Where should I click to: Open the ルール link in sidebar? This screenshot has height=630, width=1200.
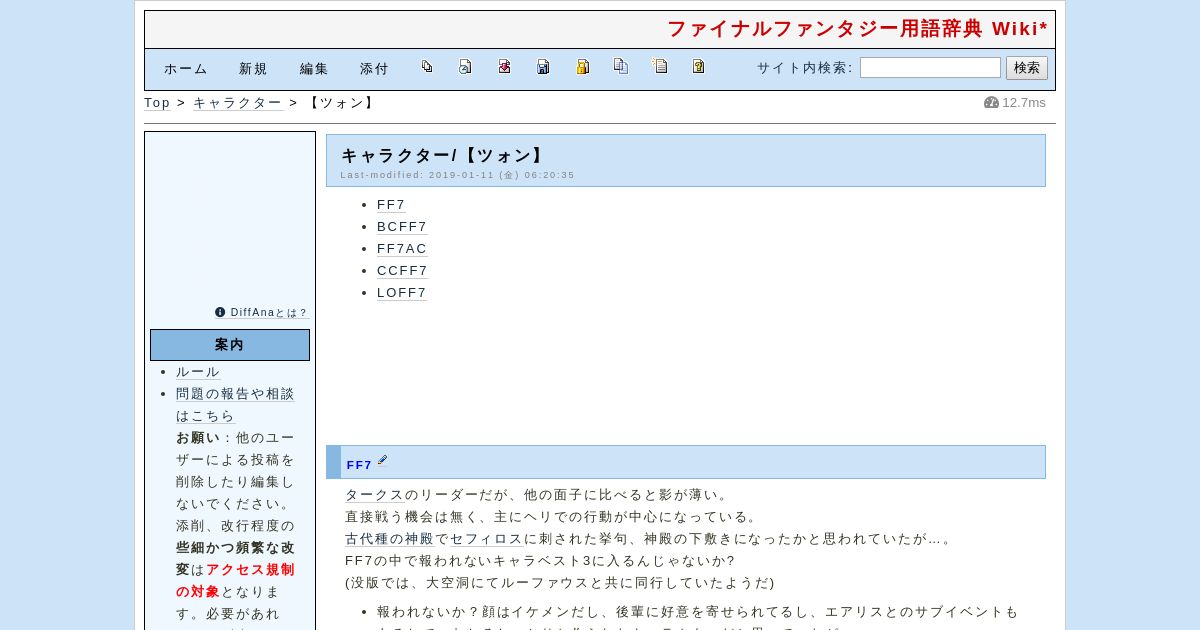pyautogui.click(x=198, y=372)
